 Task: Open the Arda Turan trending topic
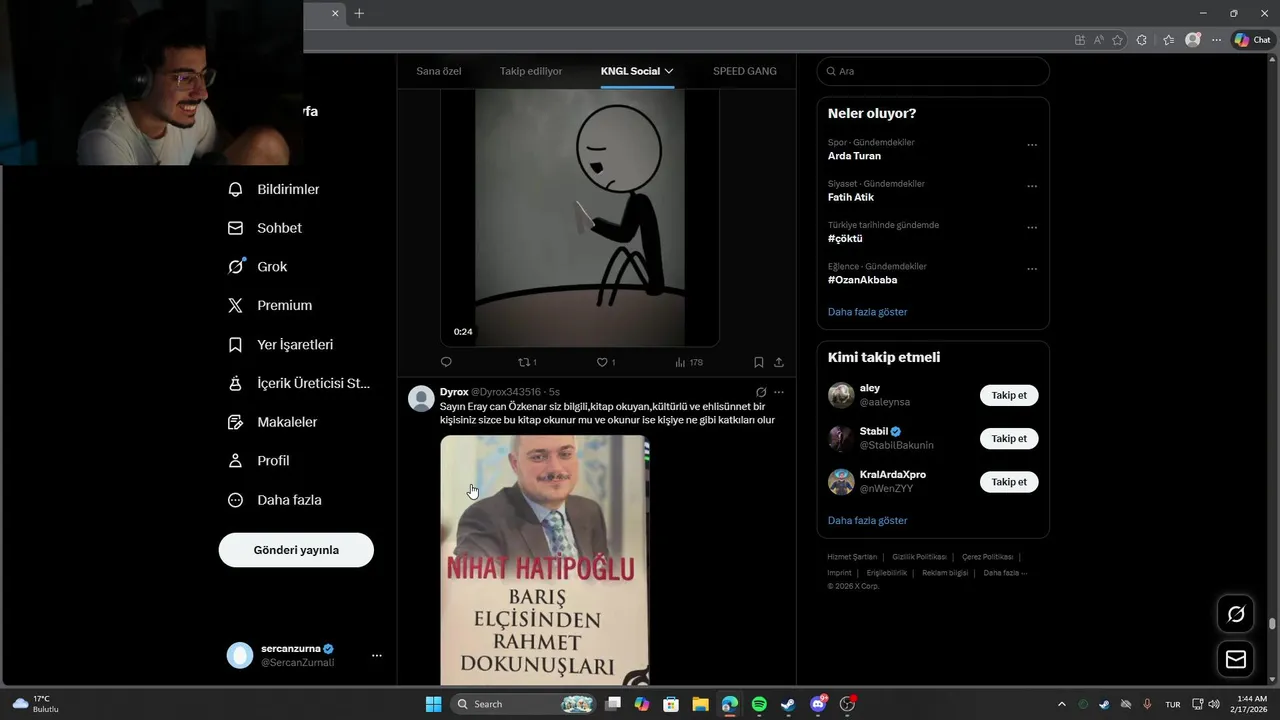pos(854,156)
